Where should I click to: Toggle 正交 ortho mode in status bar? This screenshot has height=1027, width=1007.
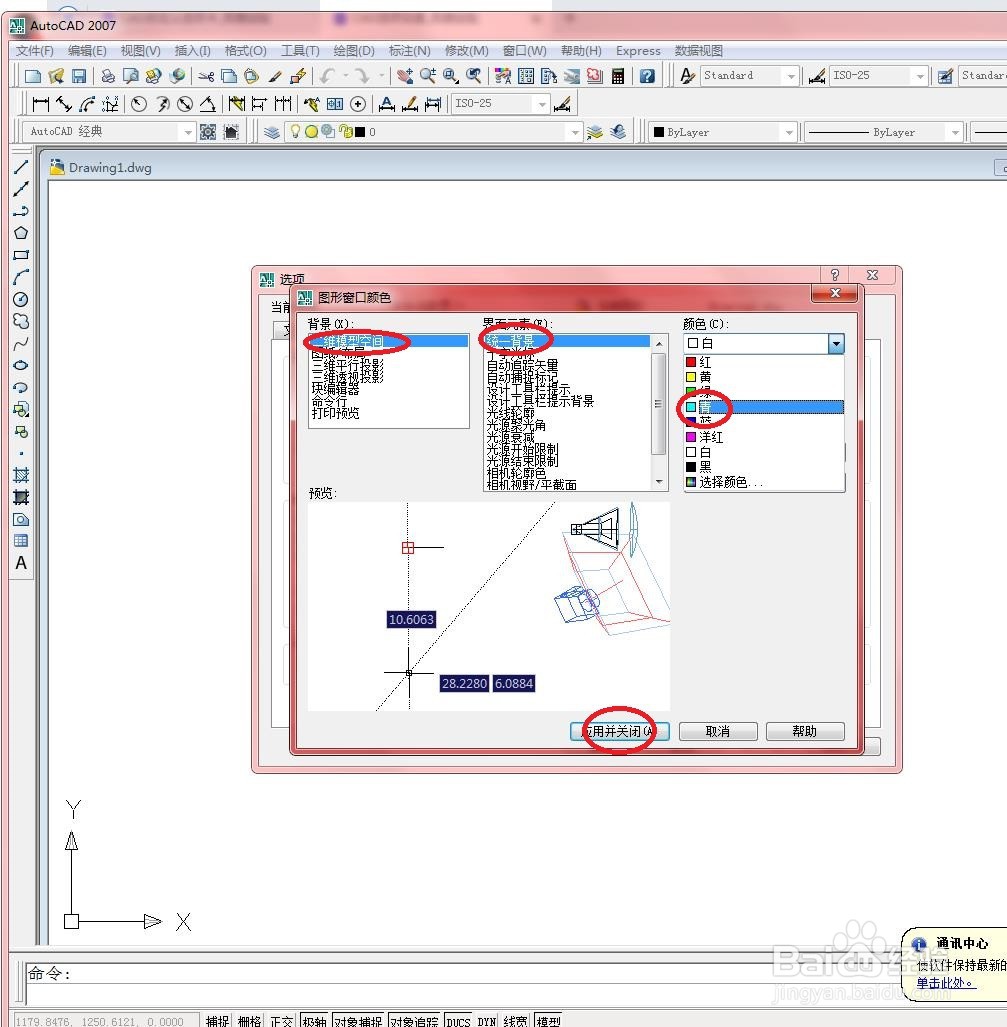282,1020
